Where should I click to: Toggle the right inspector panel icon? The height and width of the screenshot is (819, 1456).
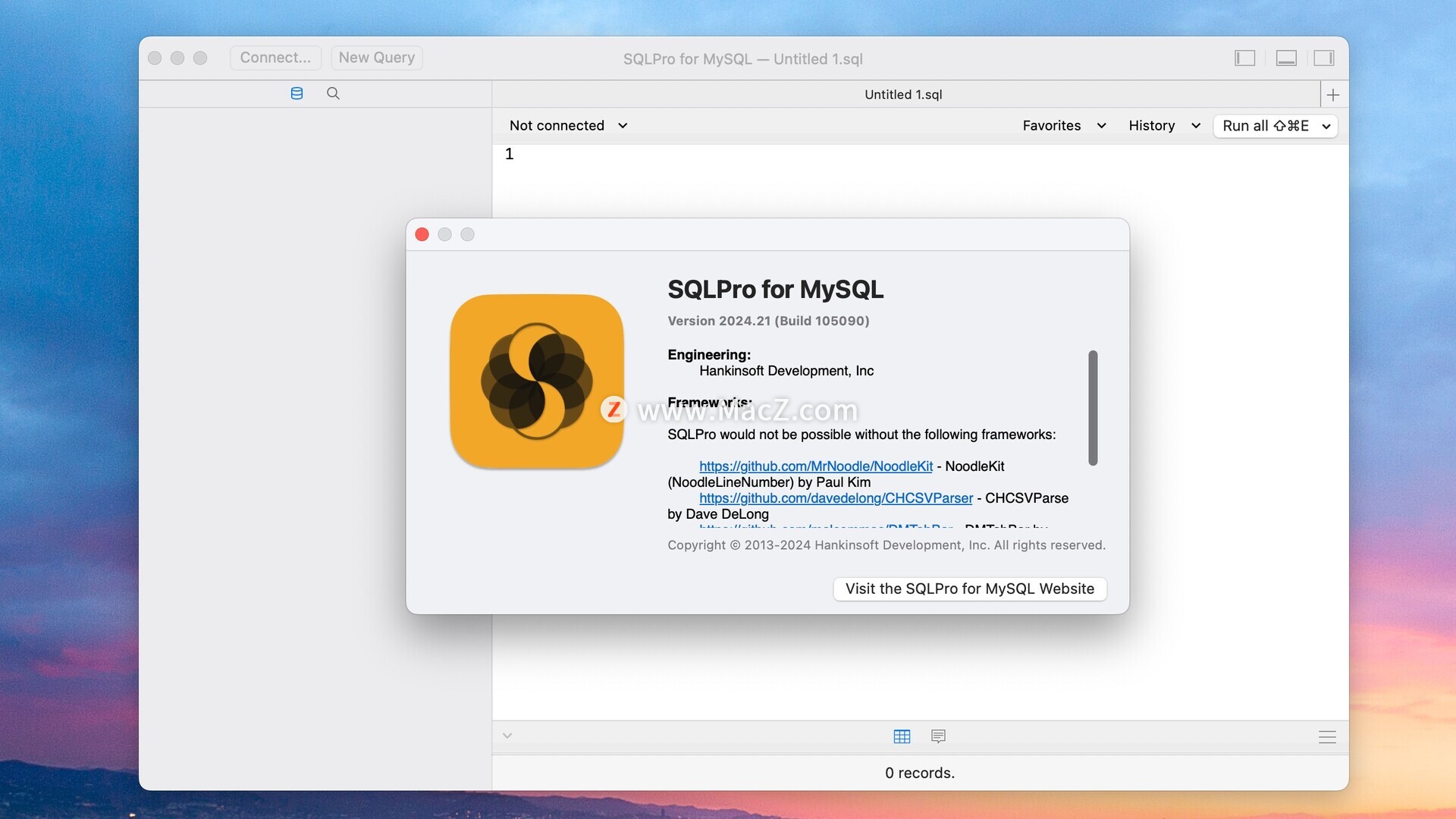point(1324,58)
